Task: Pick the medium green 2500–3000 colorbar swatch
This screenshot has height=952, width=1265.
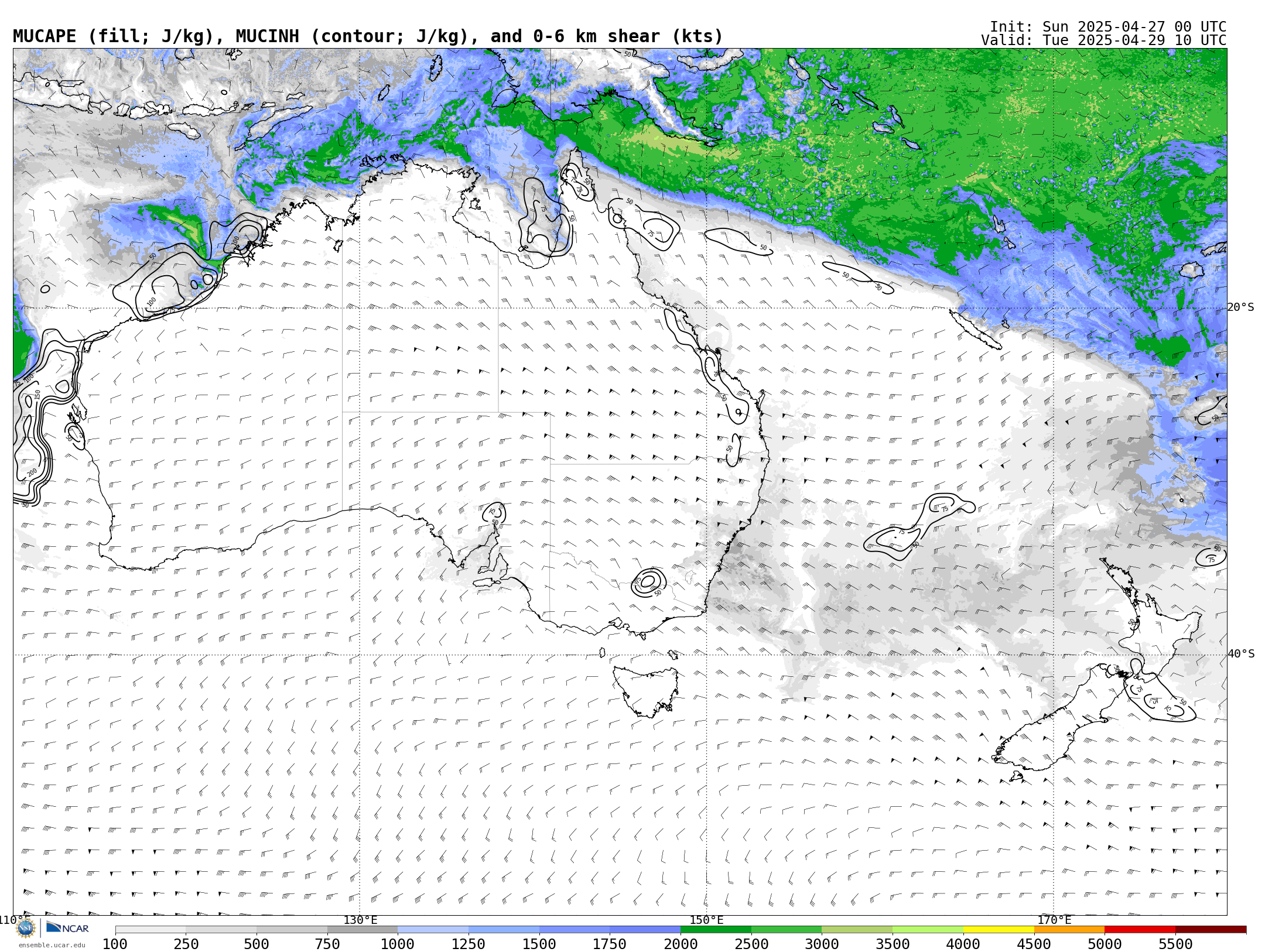Action: point(787,929)
